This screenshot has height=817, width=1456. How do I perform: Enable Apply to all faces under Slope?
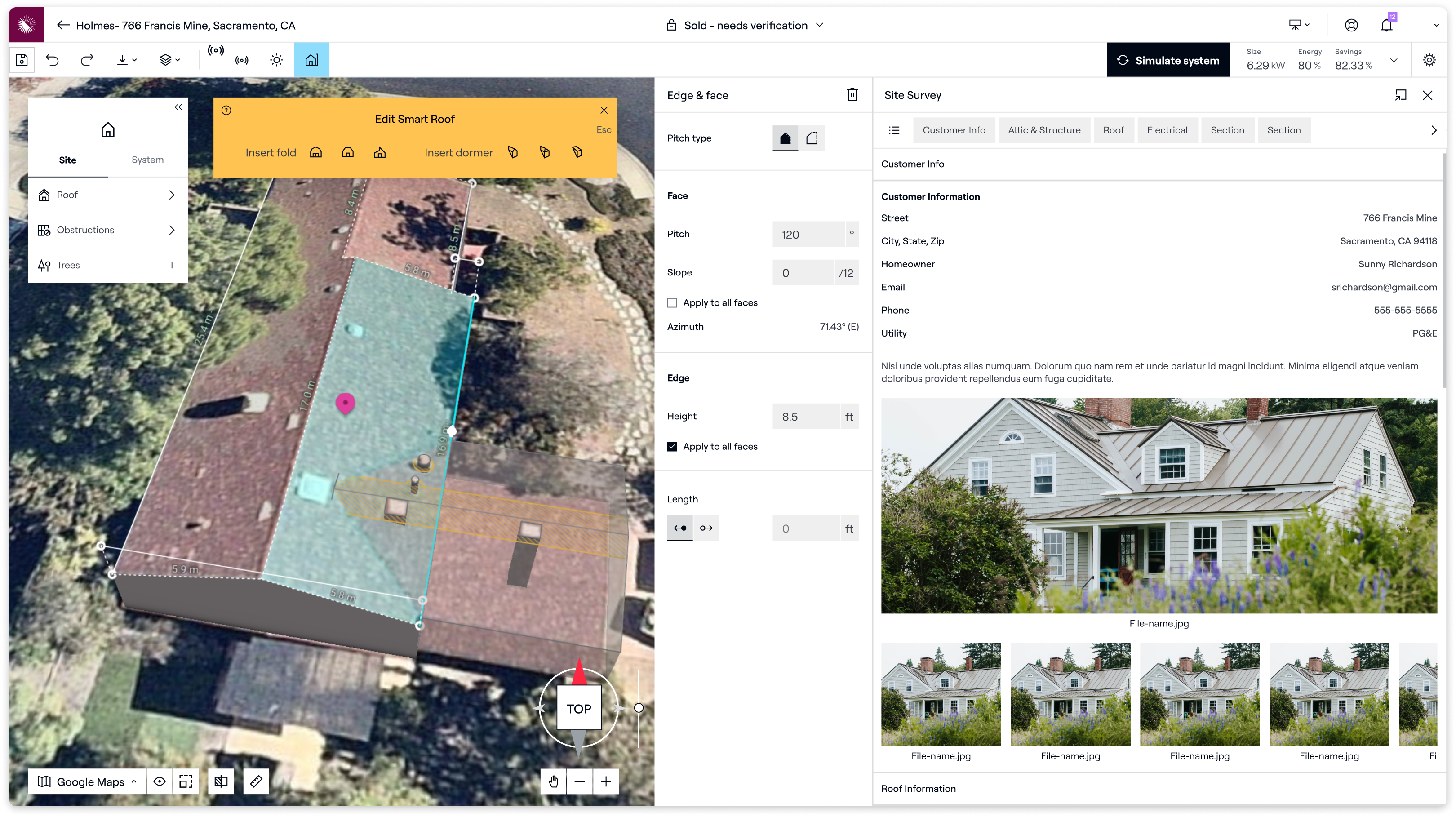(x=672, y=302)
